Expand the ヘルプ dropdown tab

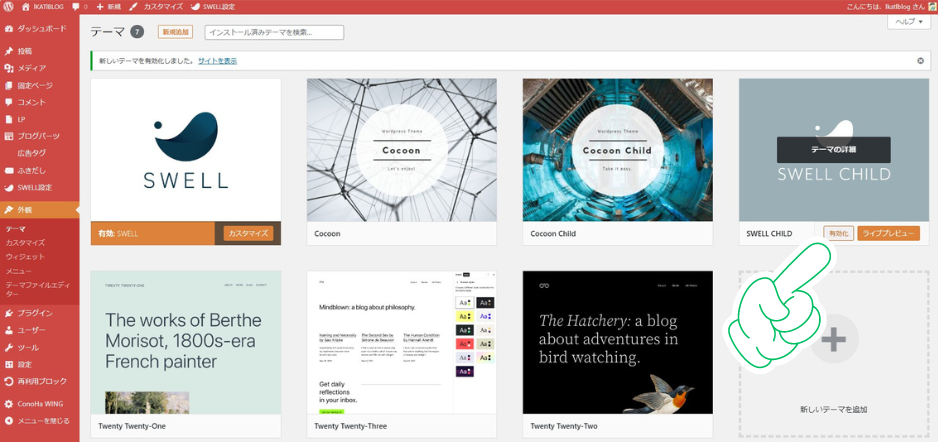tap(909, 21)
